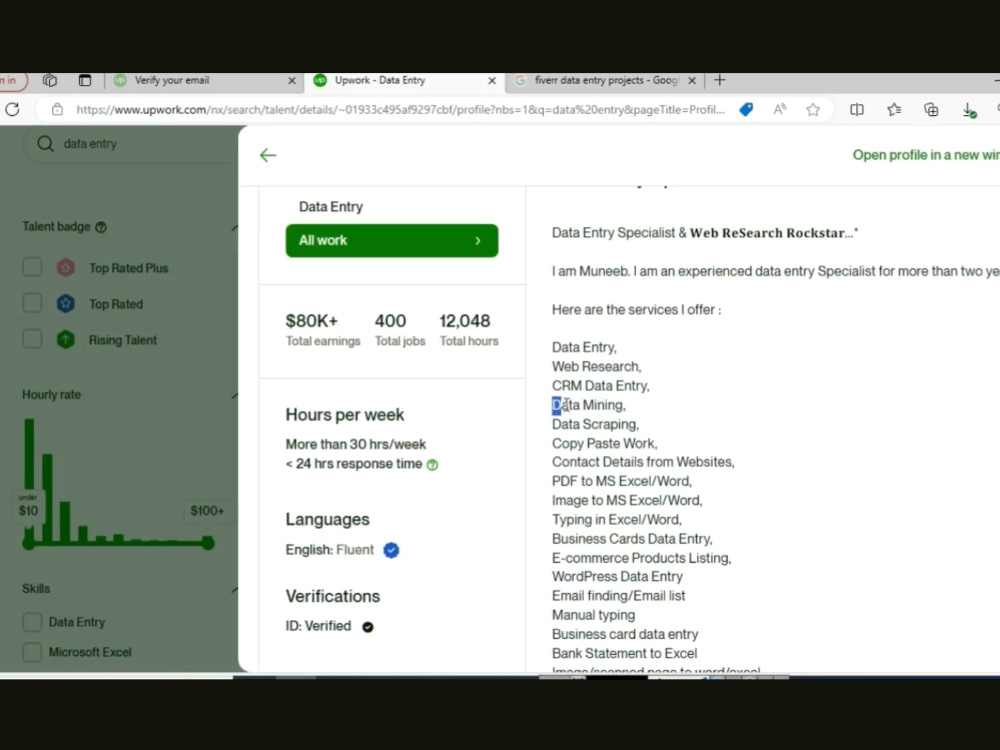Click the back arrow in profile panel
This screenshot has width=1000, height=750.
[268, 155]
